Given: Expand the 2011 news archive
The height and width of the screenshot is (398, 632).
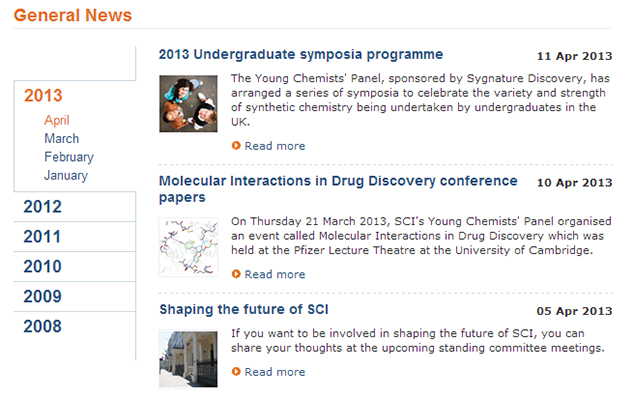Looking at the screenshot, I should tap(42, 237).
